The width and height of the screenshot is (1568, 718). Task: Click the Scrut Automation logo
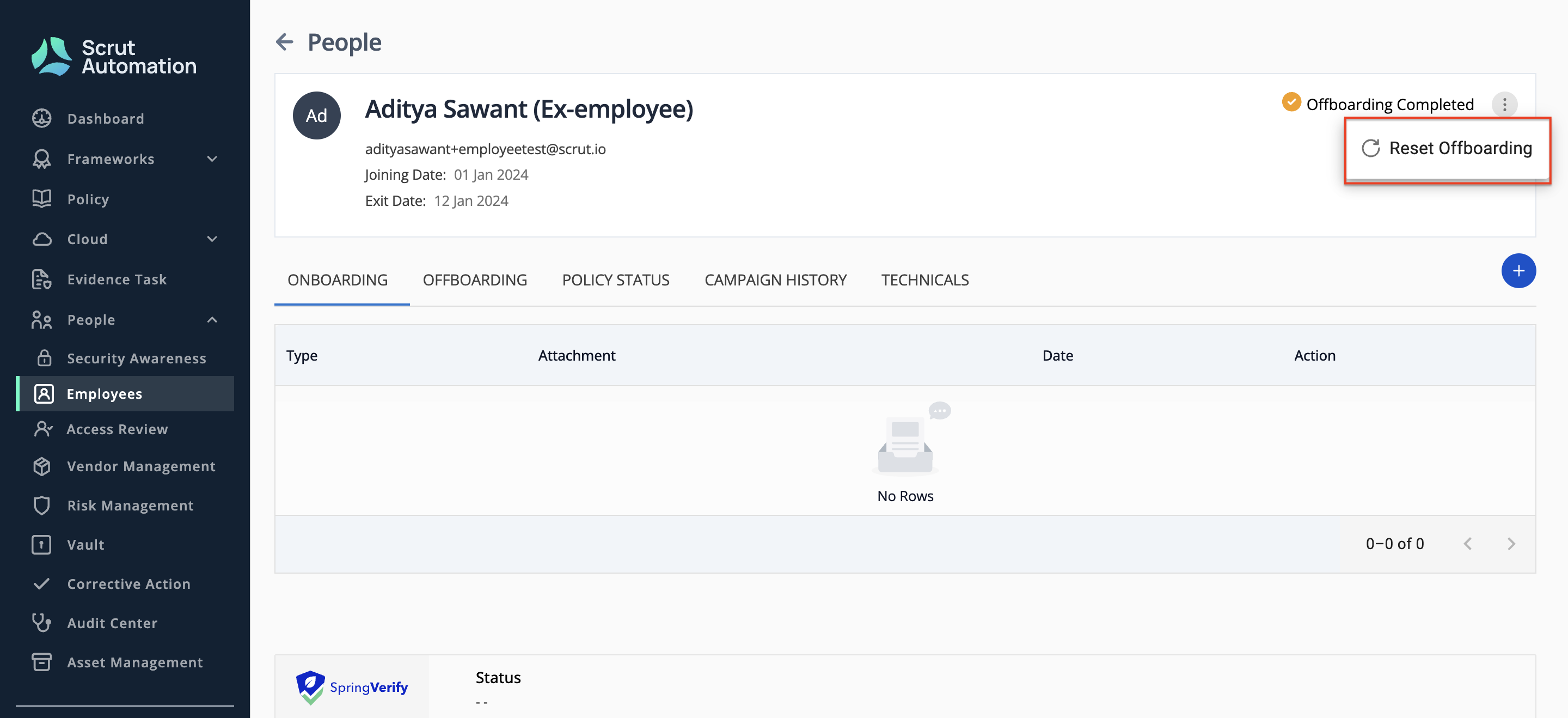[x=114, y=56]
